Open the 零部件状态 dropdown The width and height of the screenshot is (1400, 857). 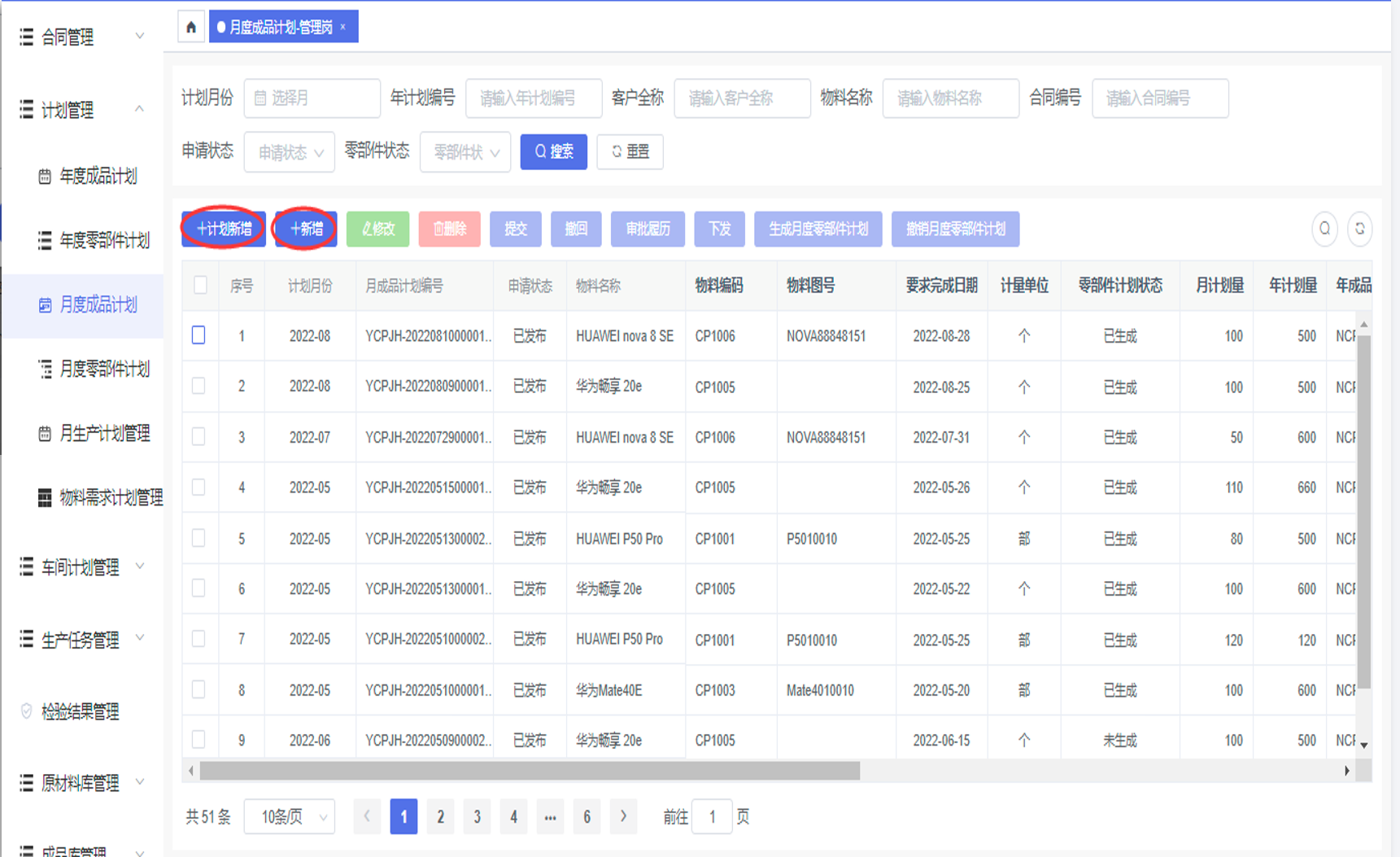pos(465,152)
